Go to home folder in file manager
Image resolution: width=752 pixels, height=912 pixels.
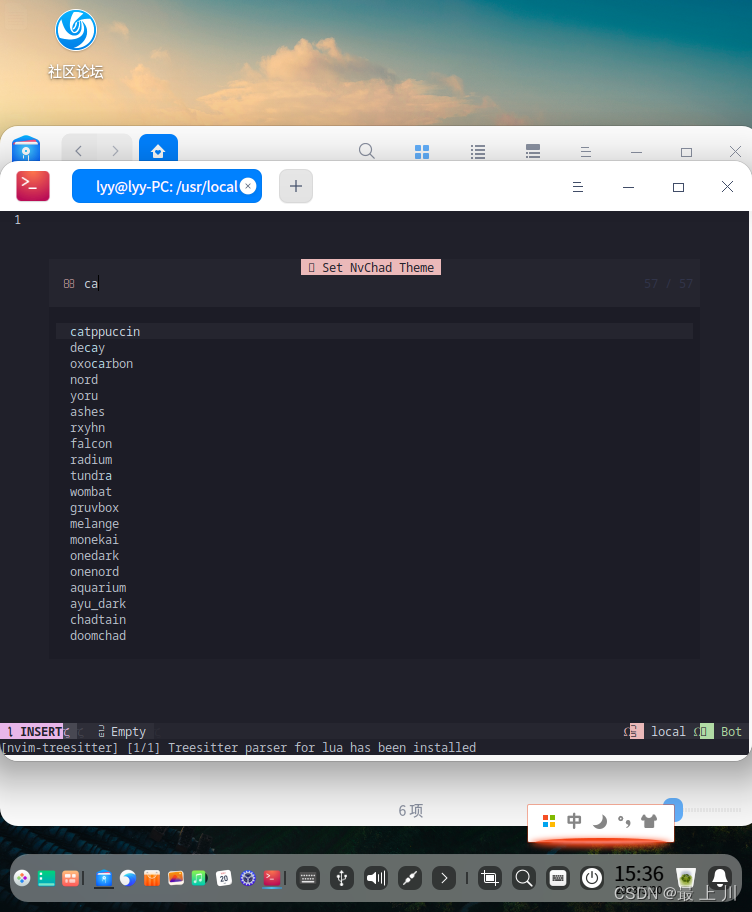pyautogui.click(x=158, y=151)
